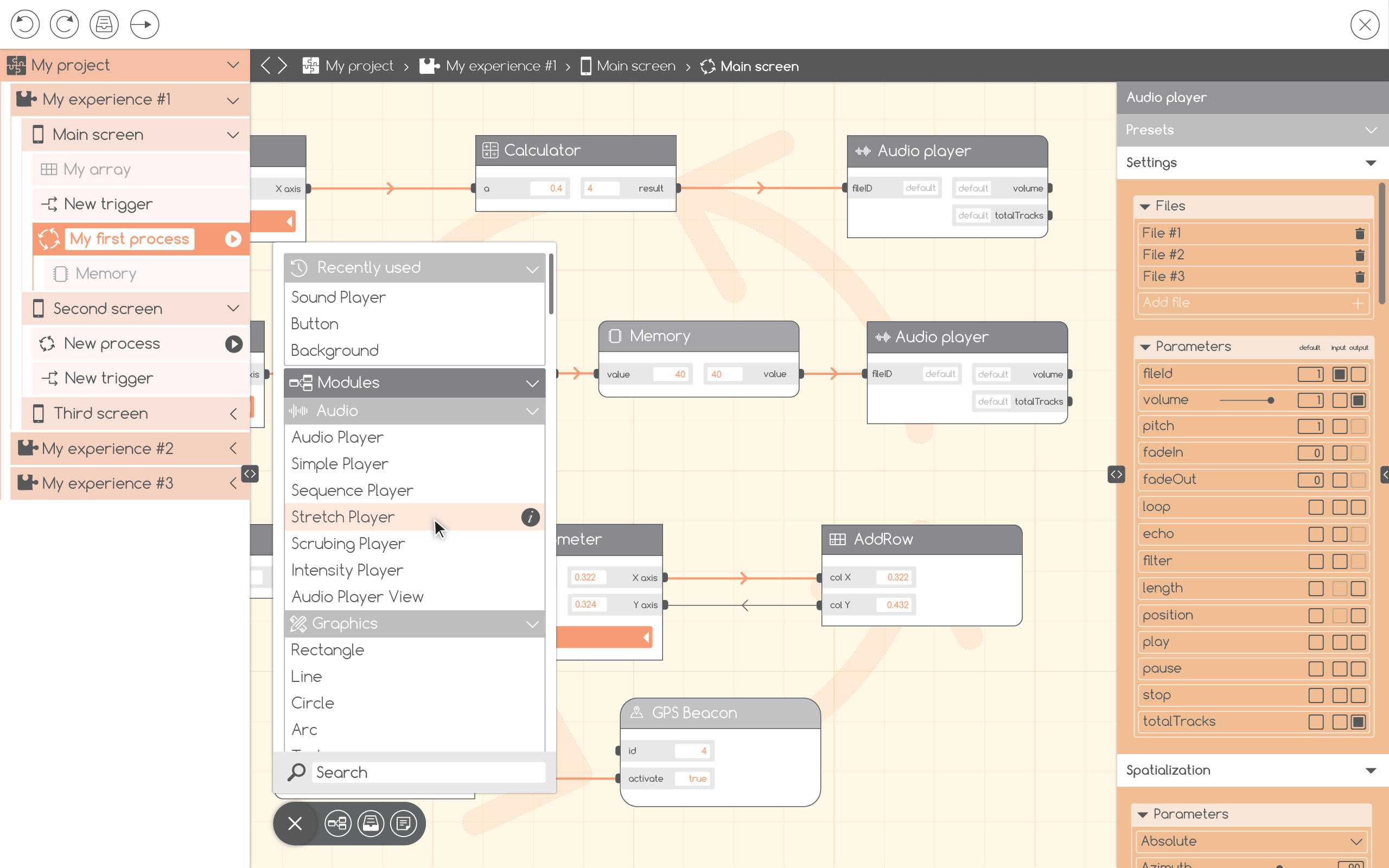Toggle the echo default checkbox

[1316, 534]
